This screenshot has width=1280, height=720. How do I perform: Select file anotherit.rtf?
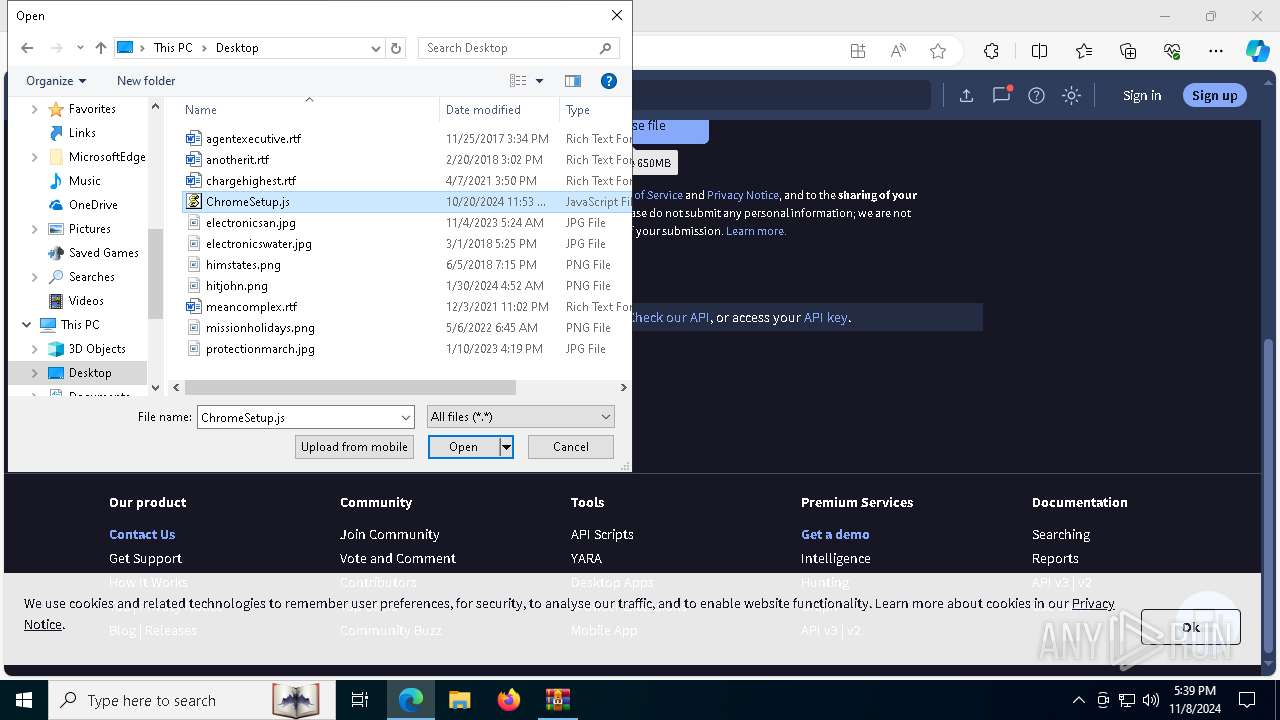point(237,160)
